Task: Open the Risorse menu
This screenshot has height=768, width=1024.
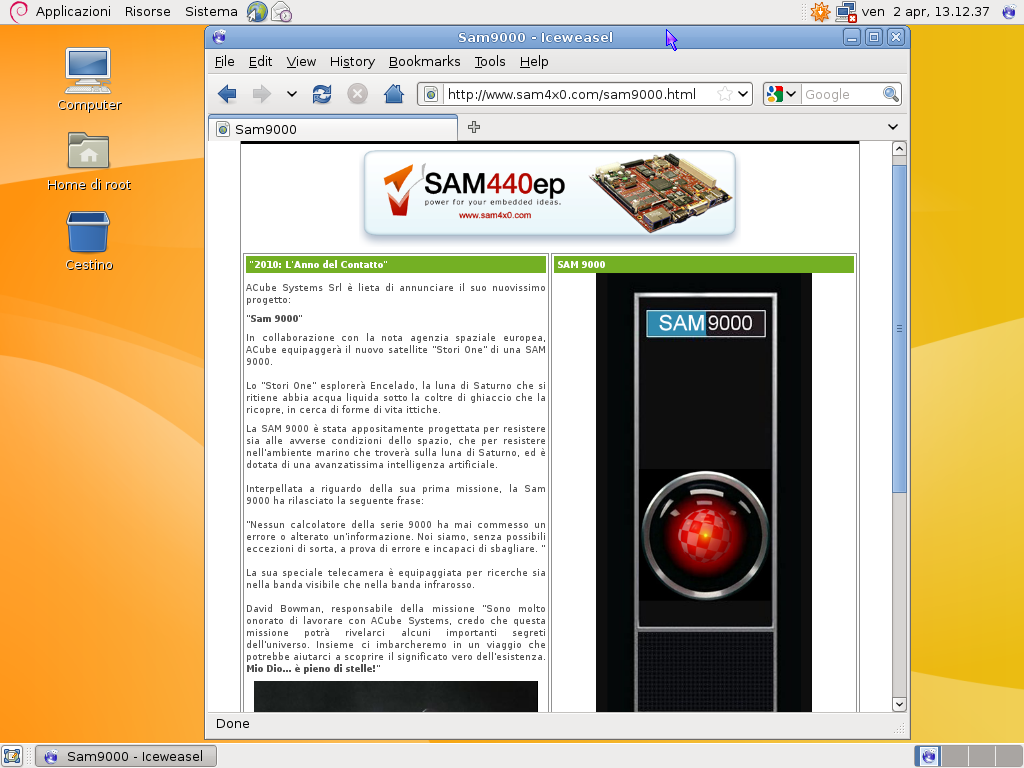Action: click(148, 11)
